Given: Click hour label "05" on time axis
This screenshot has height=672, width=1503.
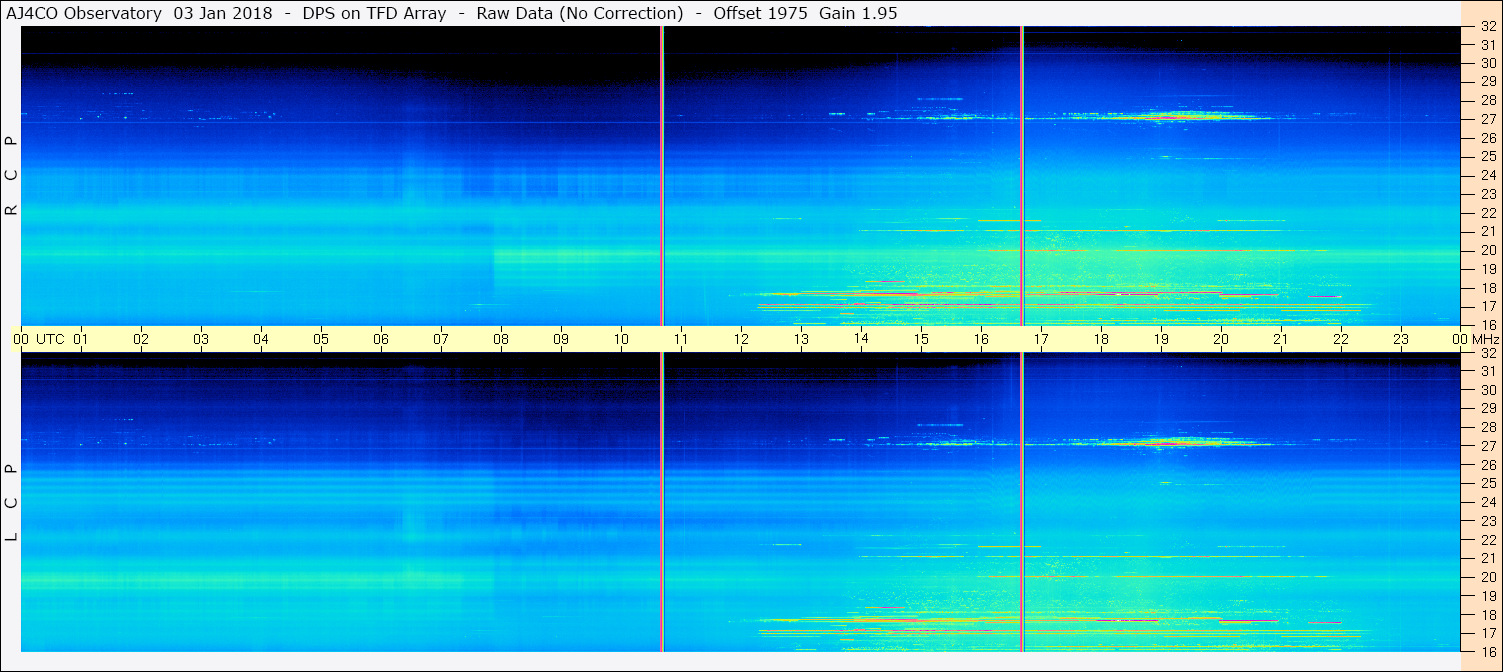Looking at the screenshot, I should coord(321,339).
